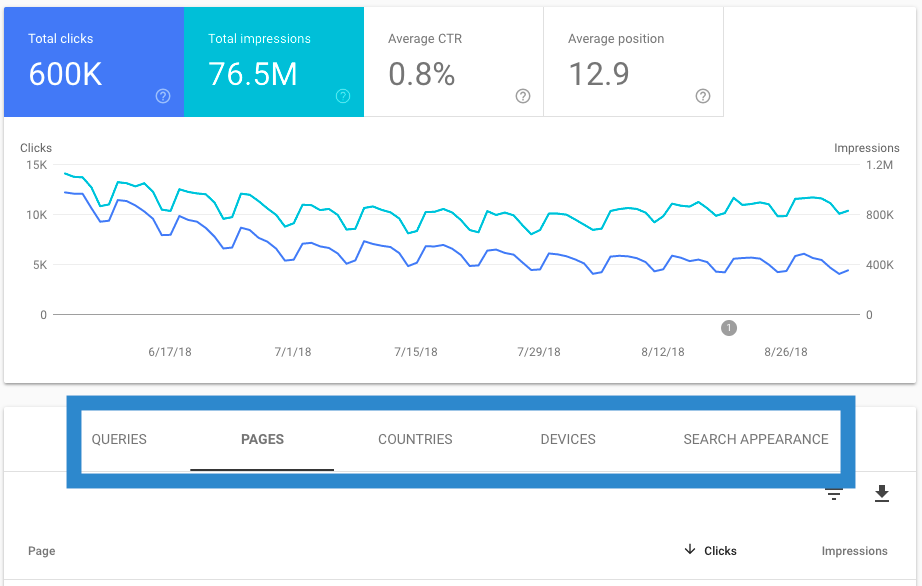Image resolution: width=922 pixels, height=586 pixels.
Task: Open the SEARCH APPEARANCE tab
Action: click(755, 439)
